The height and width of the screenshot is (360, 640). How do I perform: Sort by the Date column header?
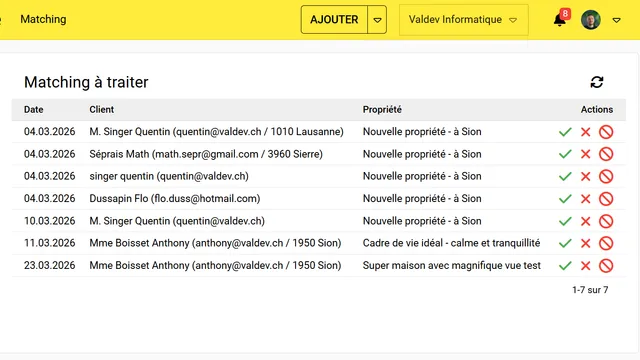pos(33,109)
